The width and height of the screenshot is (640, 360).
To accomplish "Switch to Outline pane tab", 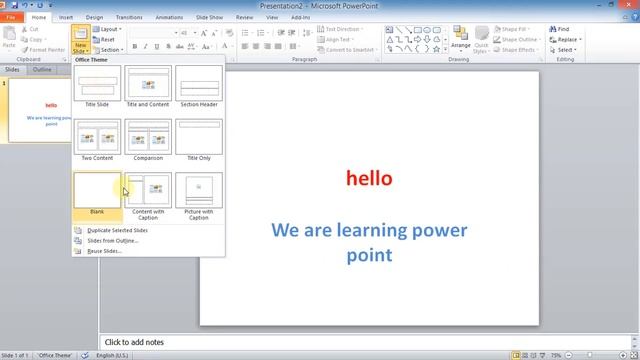I will pyautogui.click(x=42, y=70).
